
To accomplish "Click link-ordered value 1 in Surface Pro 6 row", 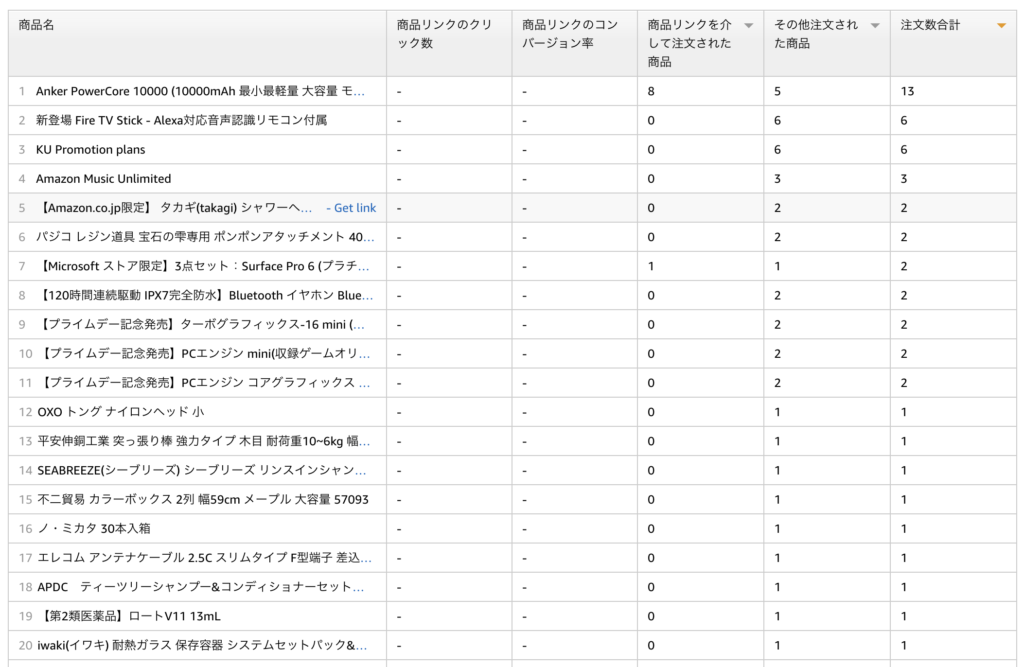I will 651,267.
